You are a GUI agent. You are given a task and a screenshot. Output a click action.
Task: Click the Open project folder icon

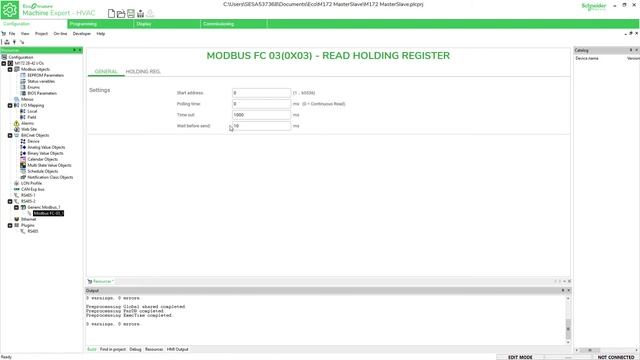tap(121, 13)
